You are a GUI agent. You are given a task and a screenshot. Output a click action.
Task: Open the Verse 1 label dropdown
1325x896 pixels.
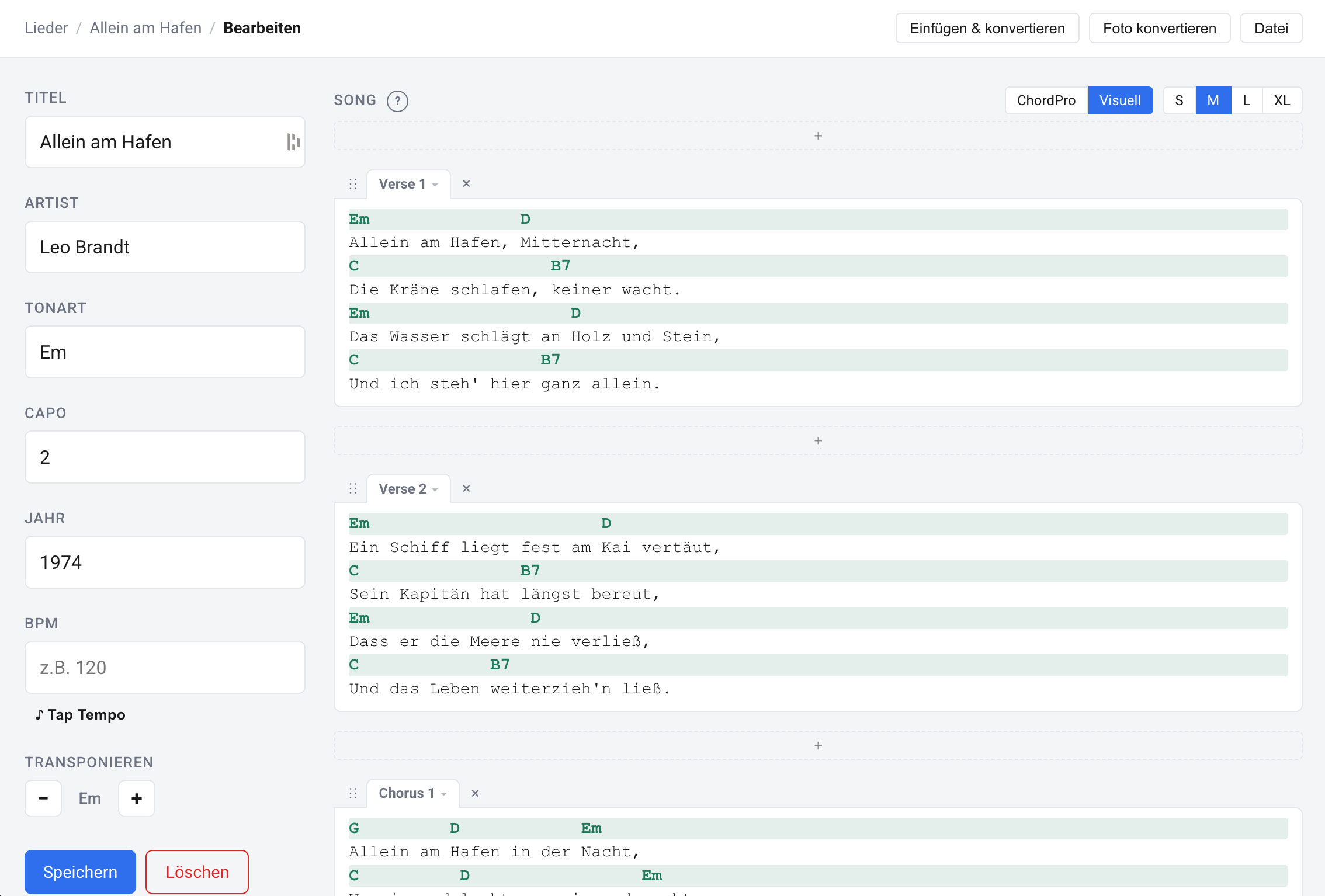coord(435,183)
